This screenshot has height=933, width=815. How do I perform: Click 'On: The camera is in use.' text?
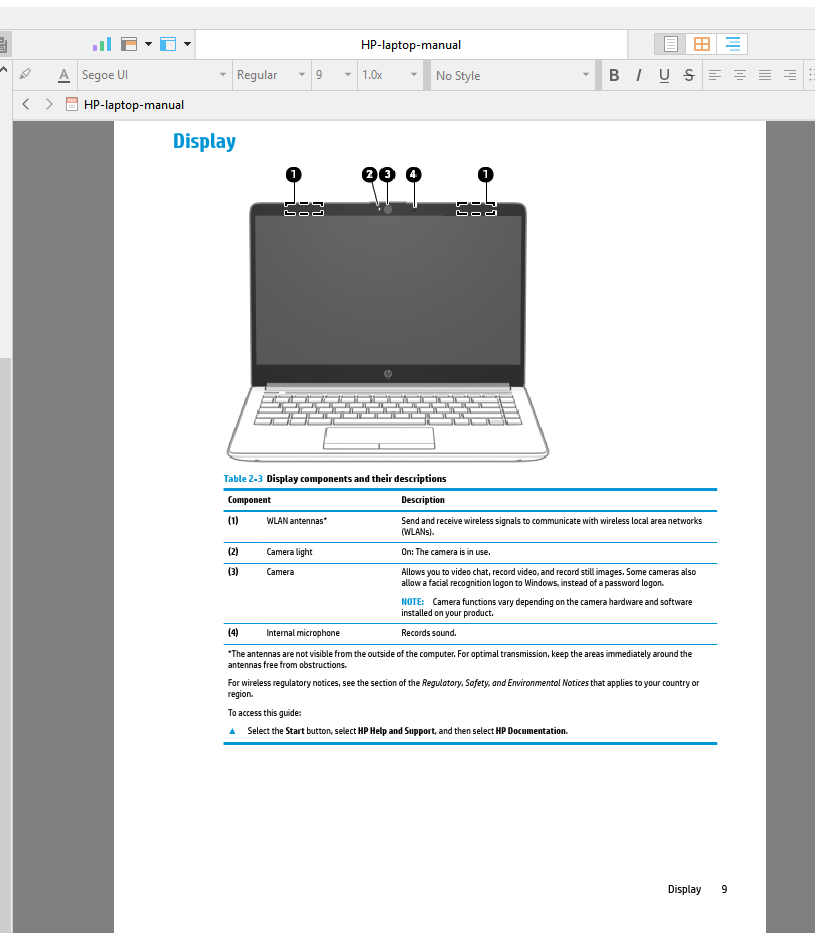pos(446,552)
